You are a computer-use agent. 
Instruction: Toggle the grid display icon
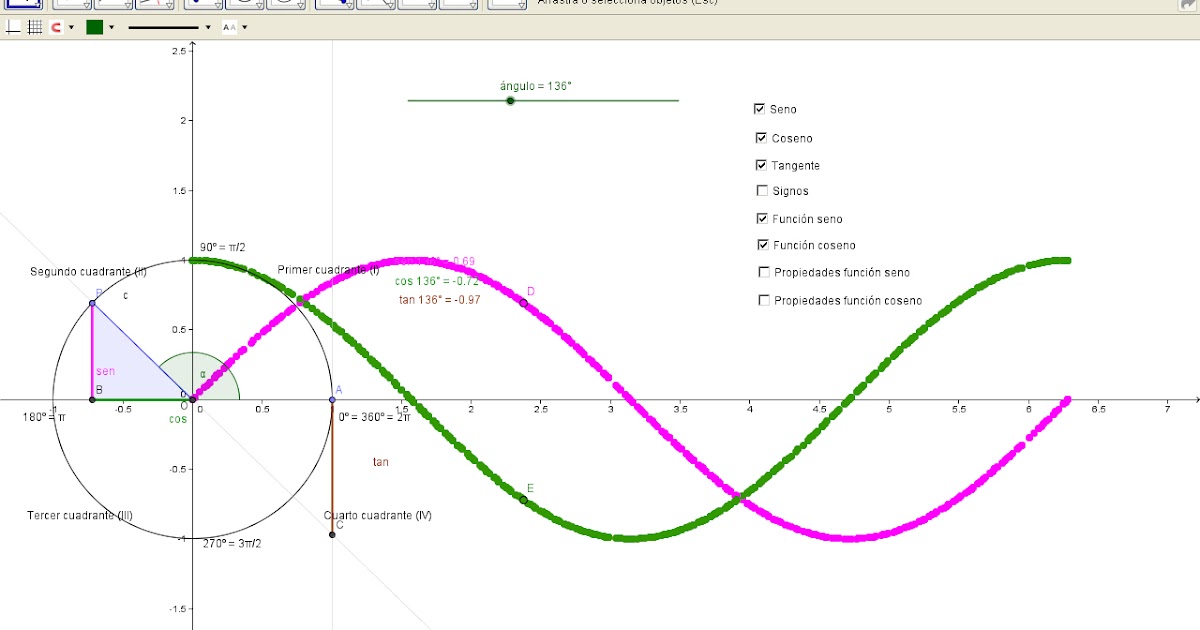(35, 27)
